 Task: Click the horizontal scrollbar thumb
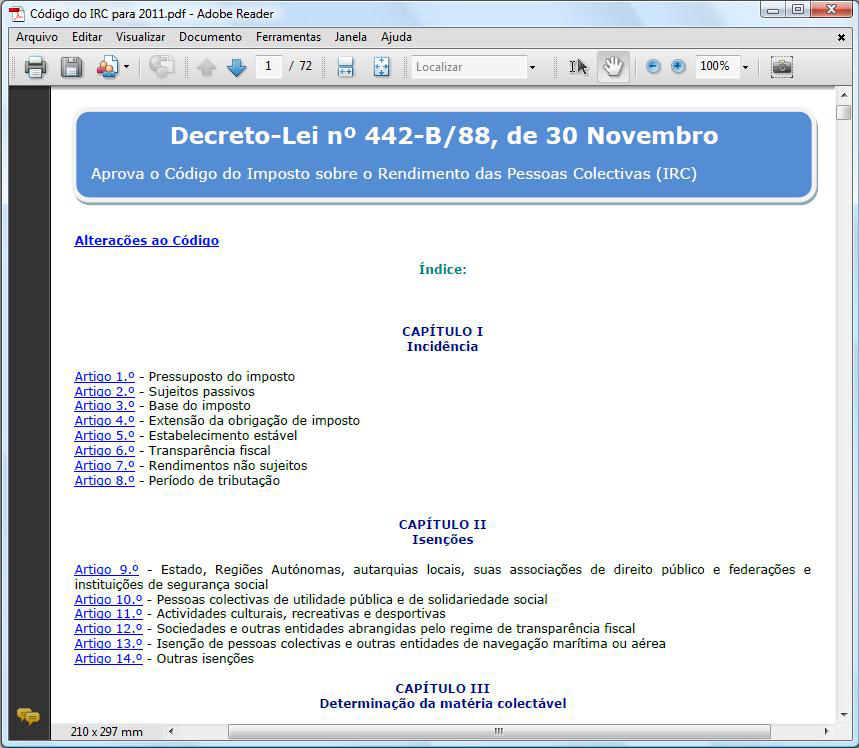[x=497, y=732]
